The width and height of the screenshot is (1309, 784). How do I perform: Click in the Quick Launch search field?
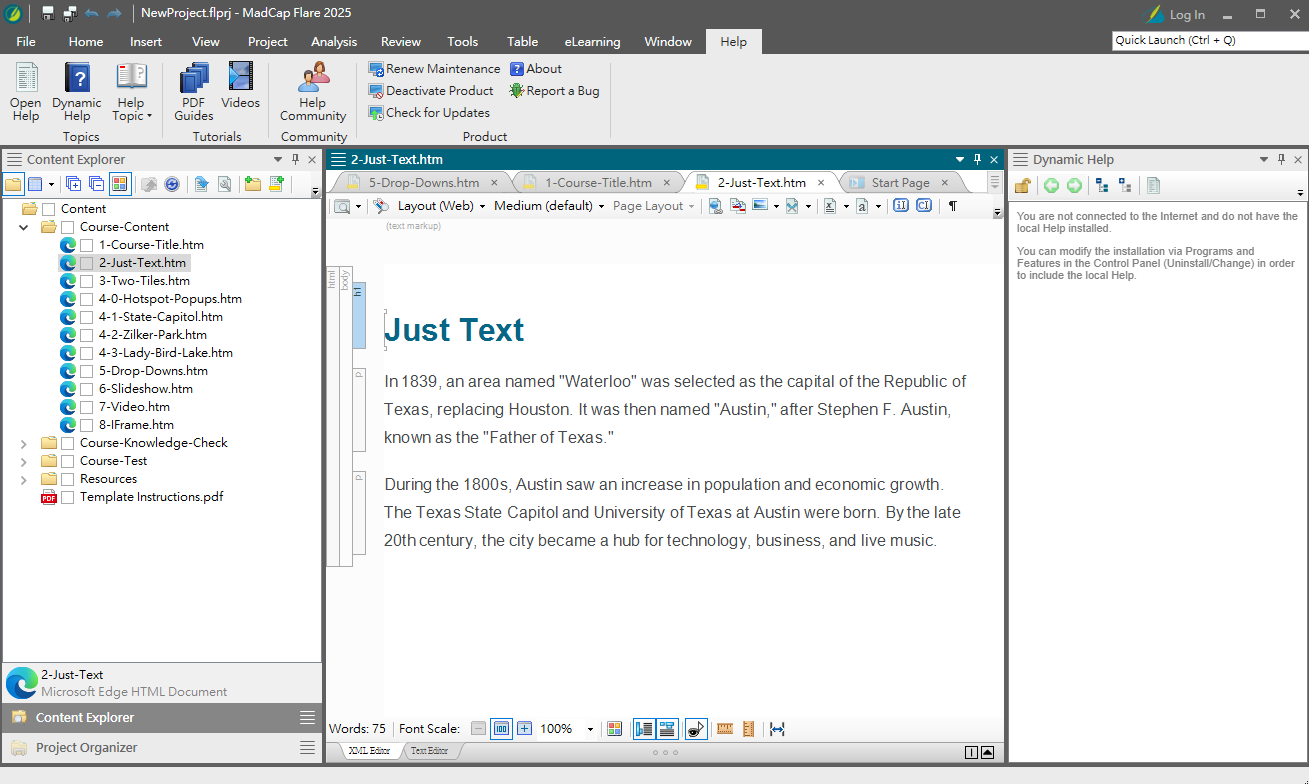point(1208,41)
